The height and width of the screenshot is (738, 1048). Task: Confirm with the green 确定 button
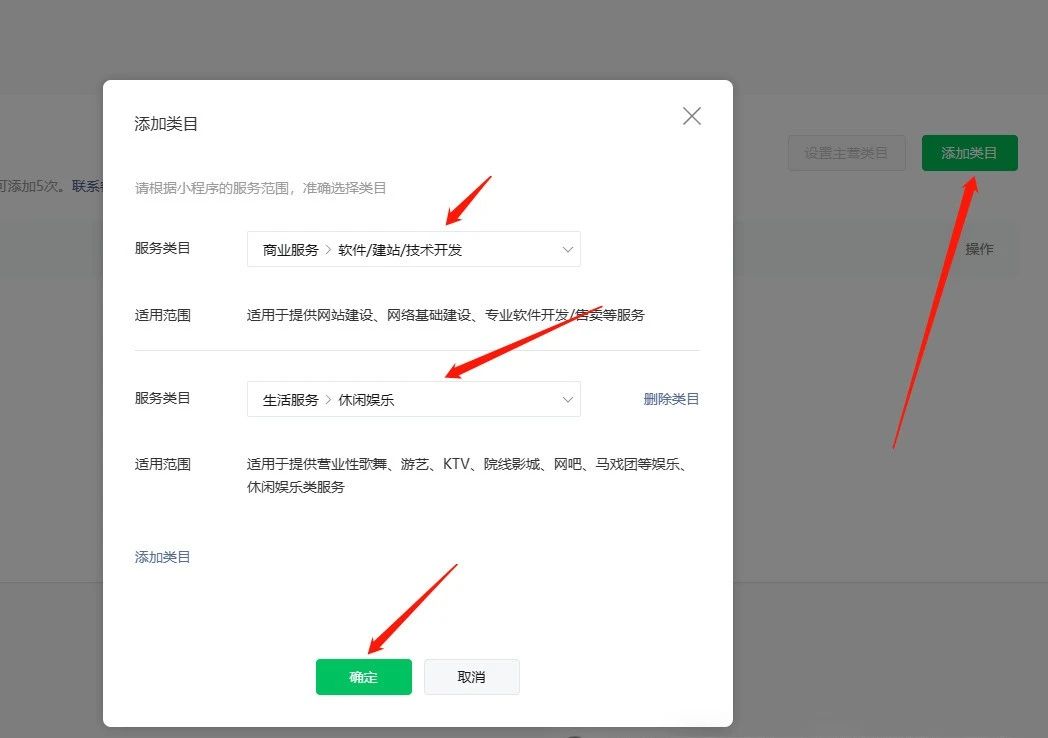pyautogui.click(x=364, y=677)
